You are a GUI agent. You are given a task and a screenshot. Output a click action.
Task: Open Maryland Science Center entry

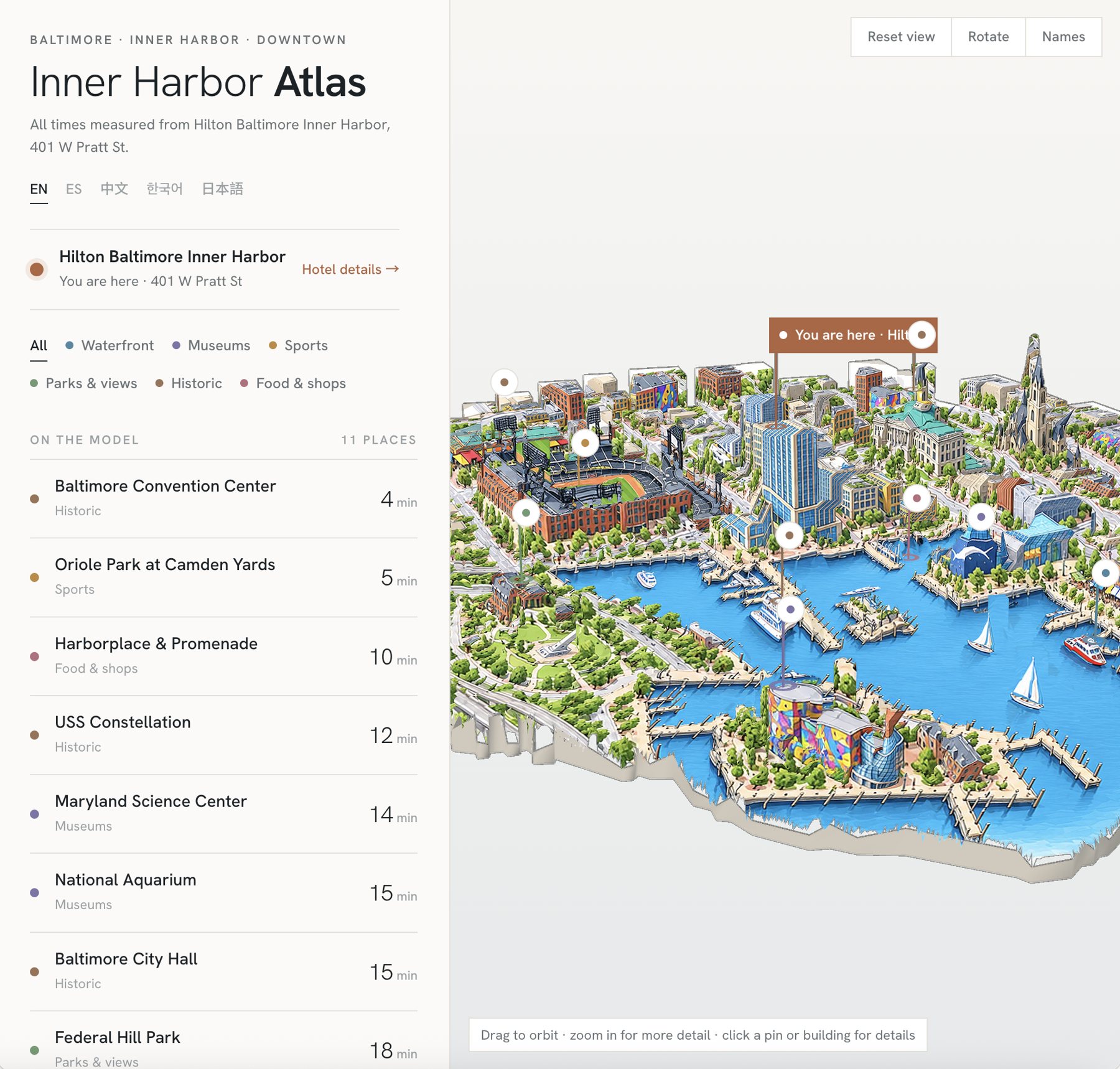[x=223, y=814]
